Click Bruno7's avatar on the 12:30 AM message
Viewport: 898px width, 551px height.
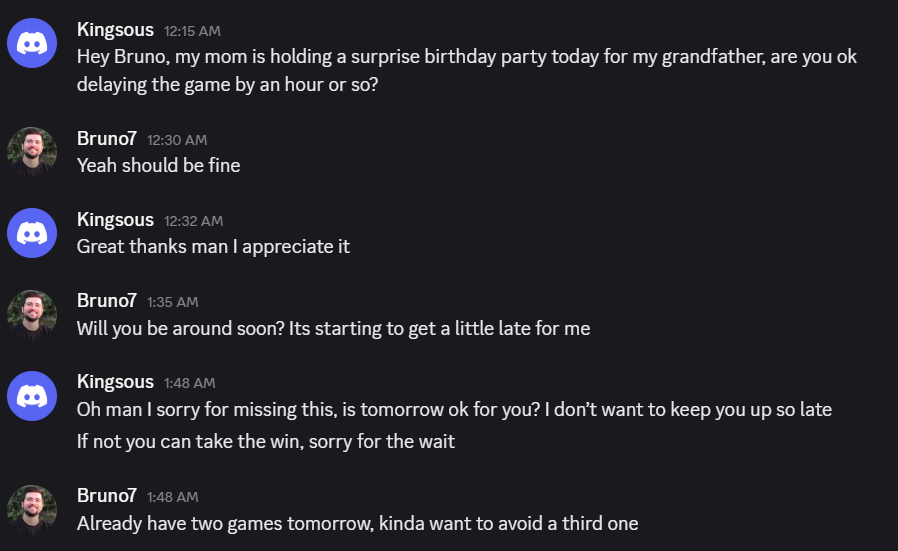(32, 152)
